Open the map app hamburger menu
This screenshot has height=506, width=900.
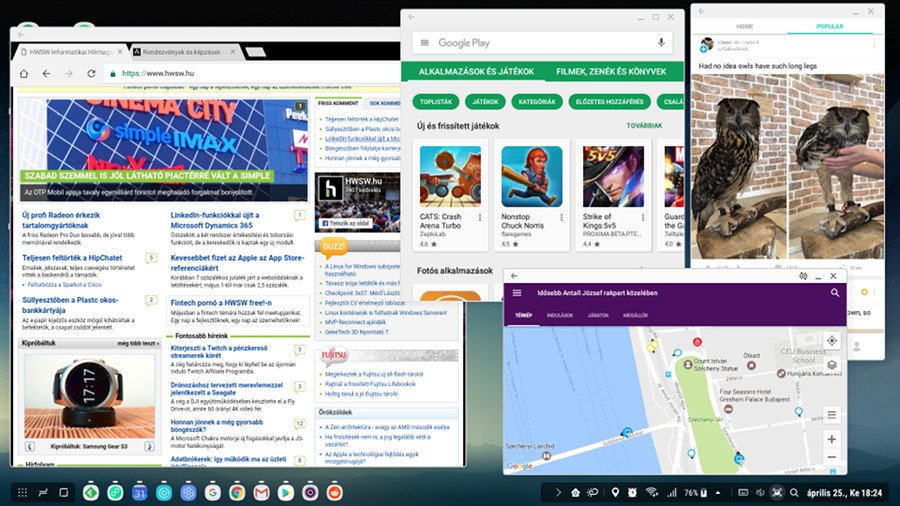pos(517,293)
